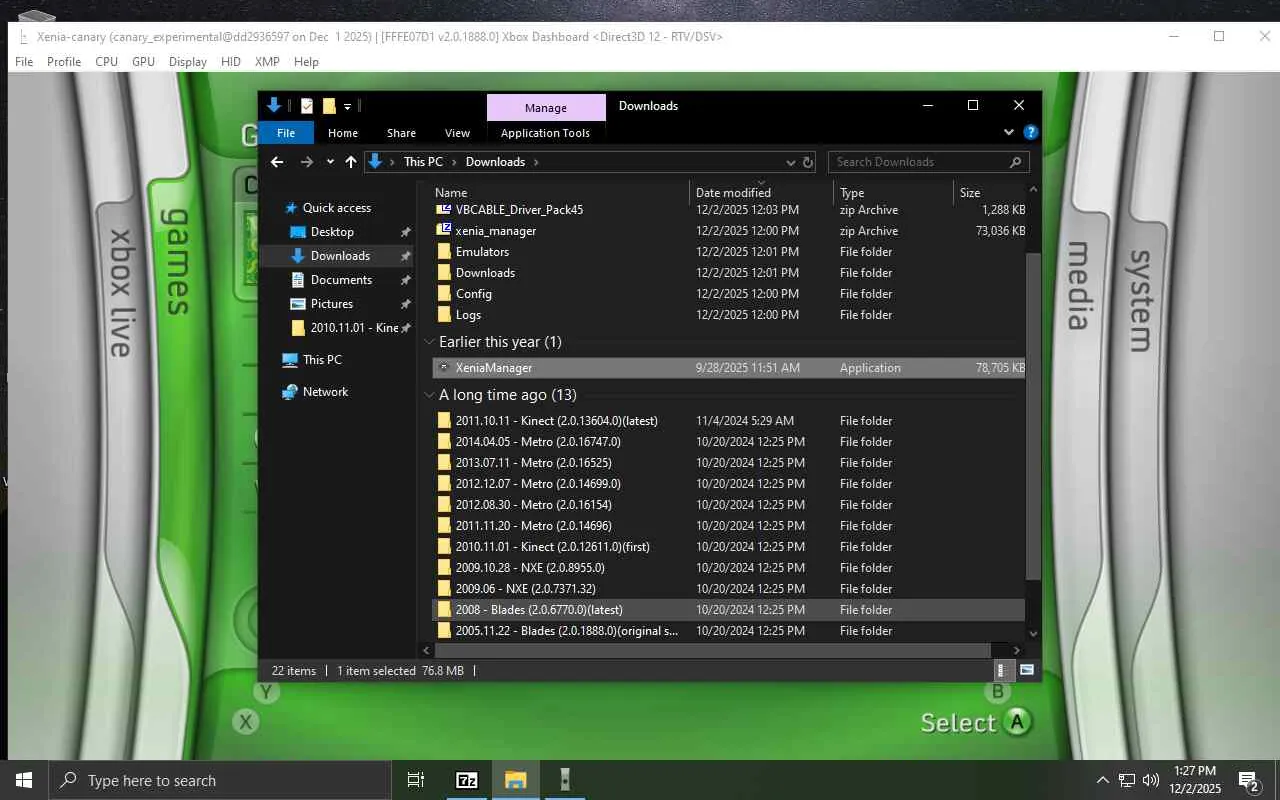Click the New folder icon in Explorer's title bar
This screenshot has height=800, width=1280.
coord(329,106)
